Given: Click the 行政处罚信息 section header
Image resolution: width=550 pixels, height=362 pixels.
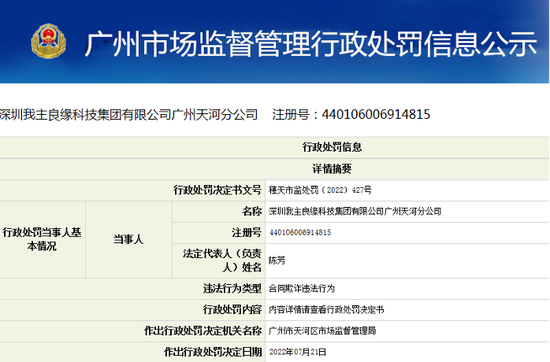Looking at the screenshot, I should click(332, 147).
